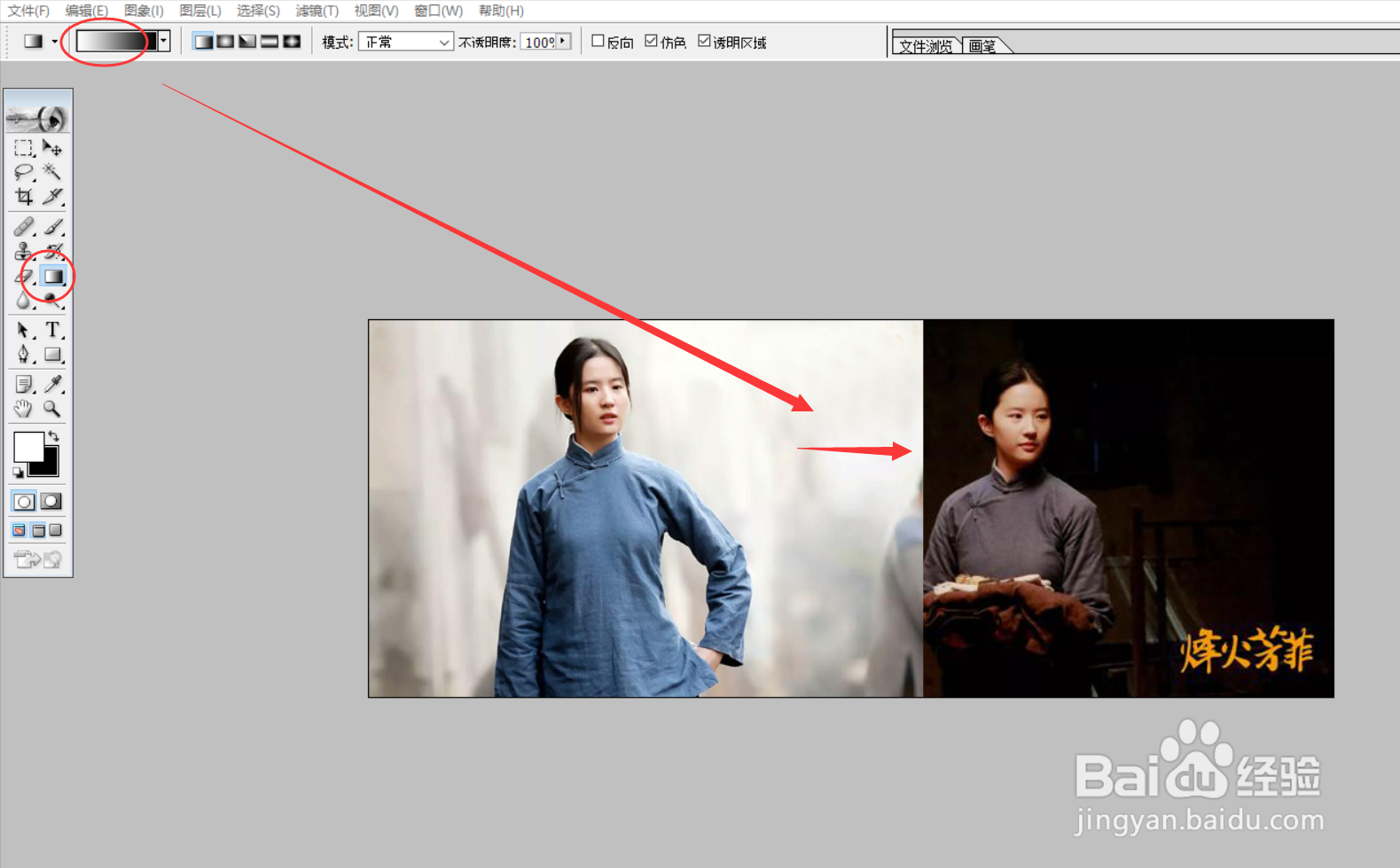Select the Zoom magnifier tool
The height and width of the screenshot is (868, 1400).
[x=52, y=409]
